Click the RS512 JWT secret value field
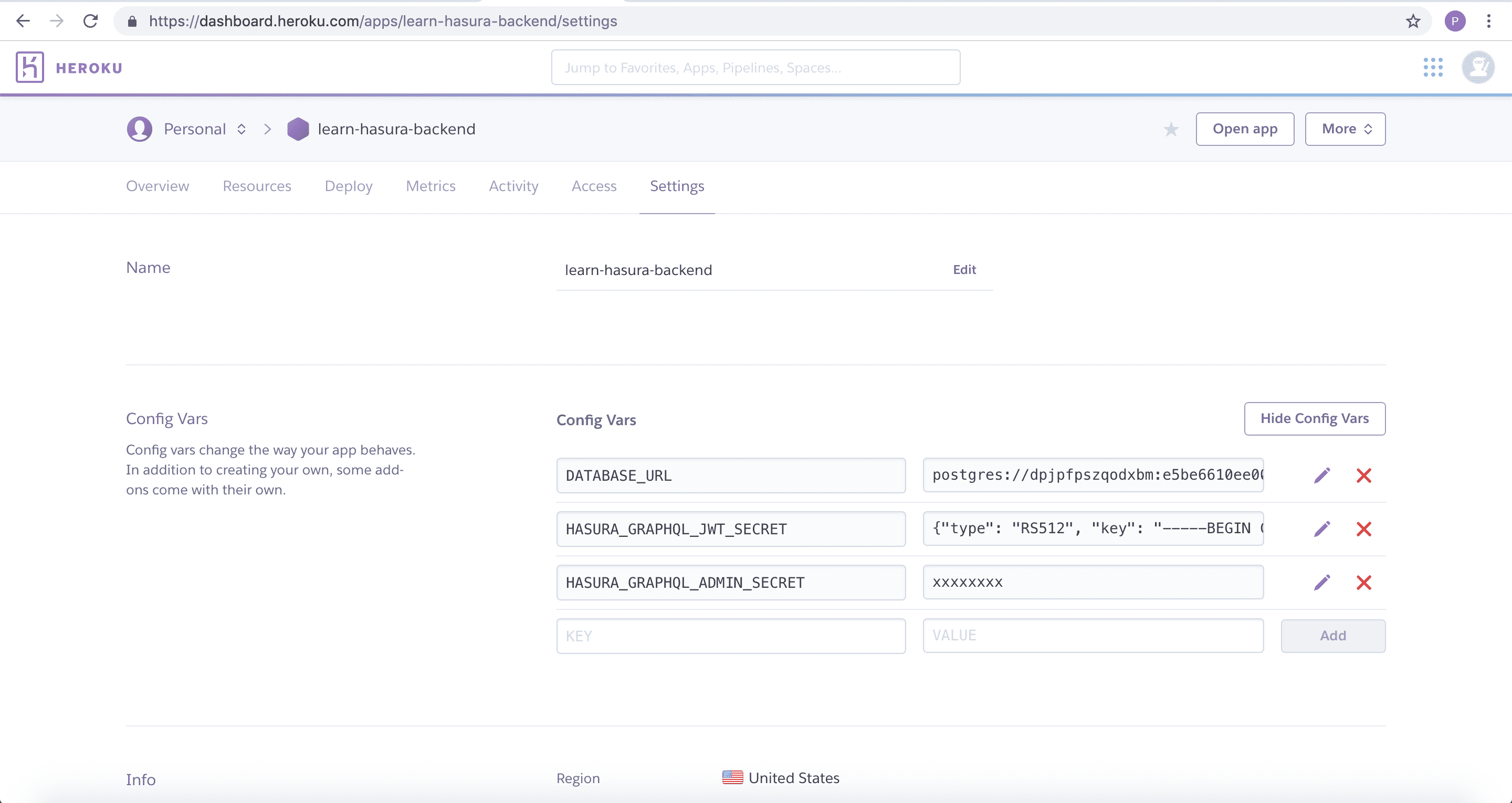The image size is (1512, 803). (x=1093, y=529)
